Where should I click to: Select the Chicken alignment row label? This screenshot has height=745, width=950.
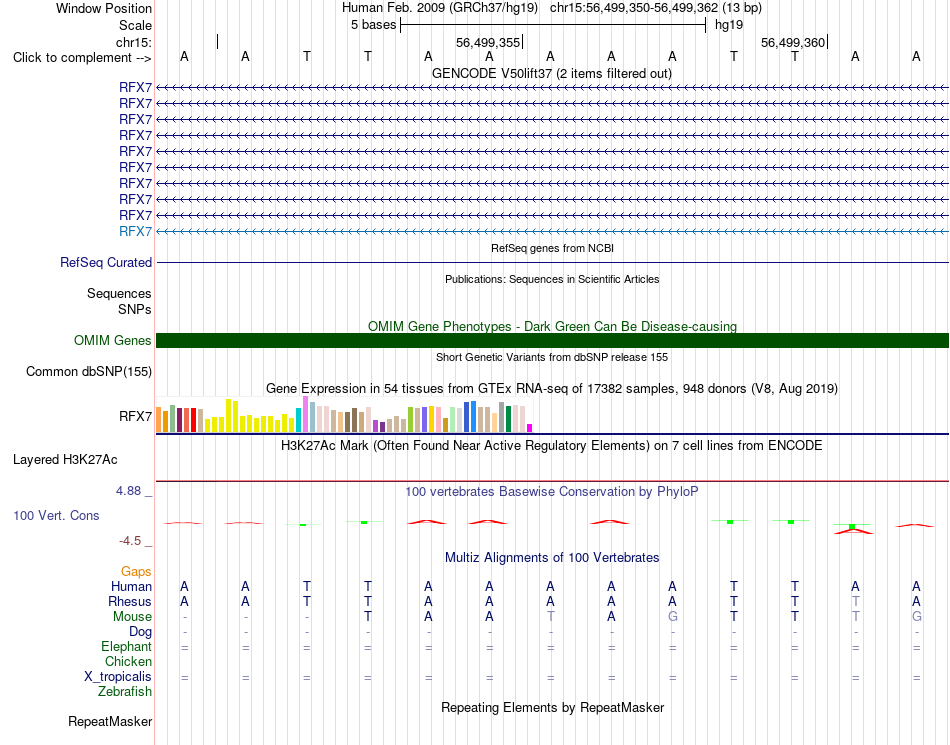(x=128, y=661)
